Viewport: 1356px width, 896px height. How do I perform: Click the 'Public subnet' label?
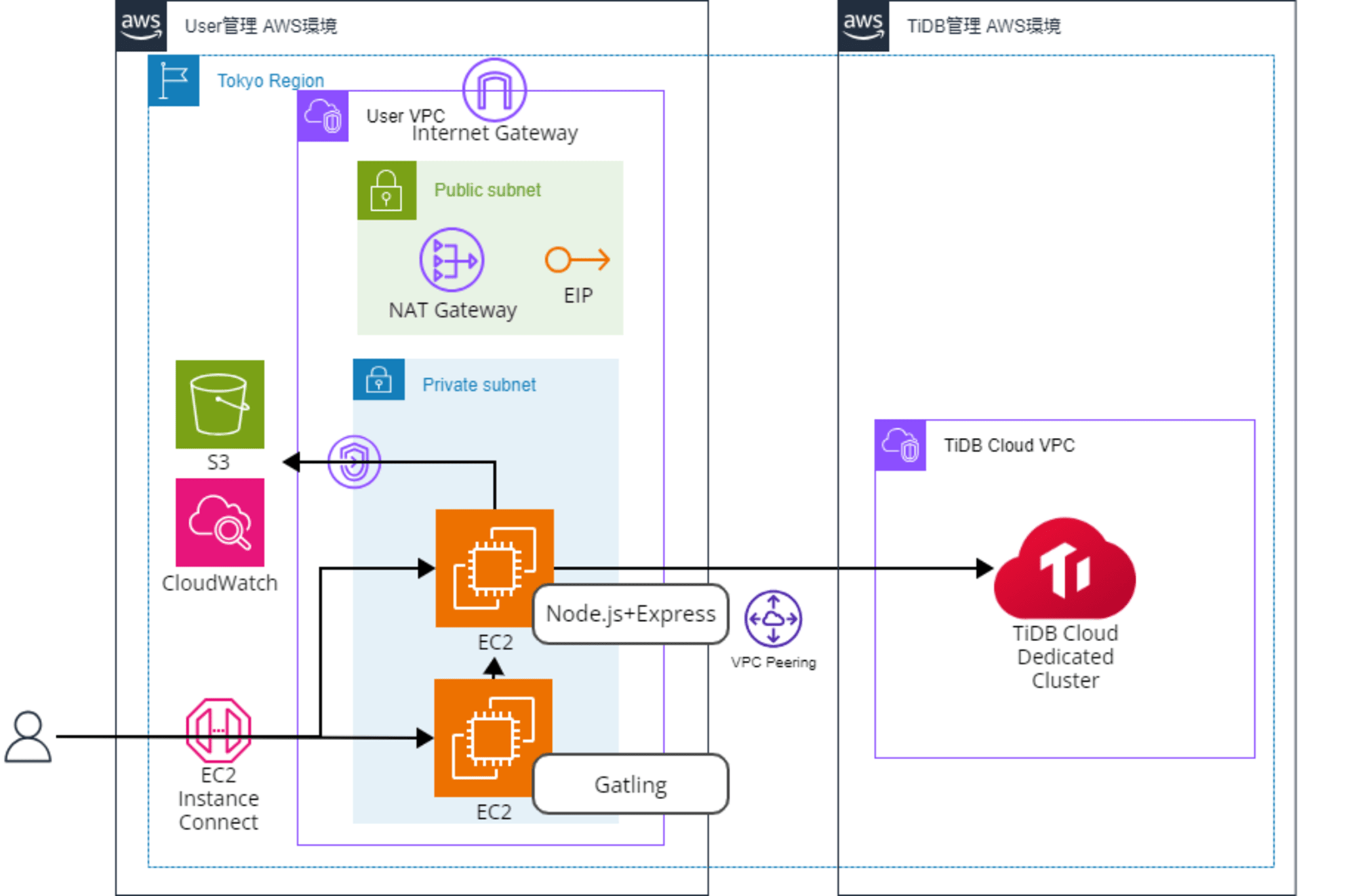[x=487, y=190]
